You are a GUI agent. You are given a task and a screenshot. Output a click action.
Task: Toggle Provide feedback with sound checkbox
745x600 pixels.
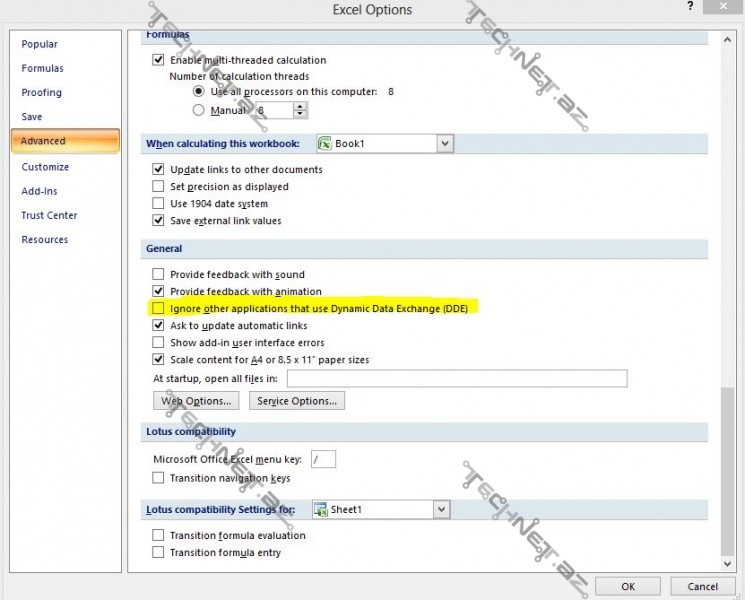click(158, 275)
